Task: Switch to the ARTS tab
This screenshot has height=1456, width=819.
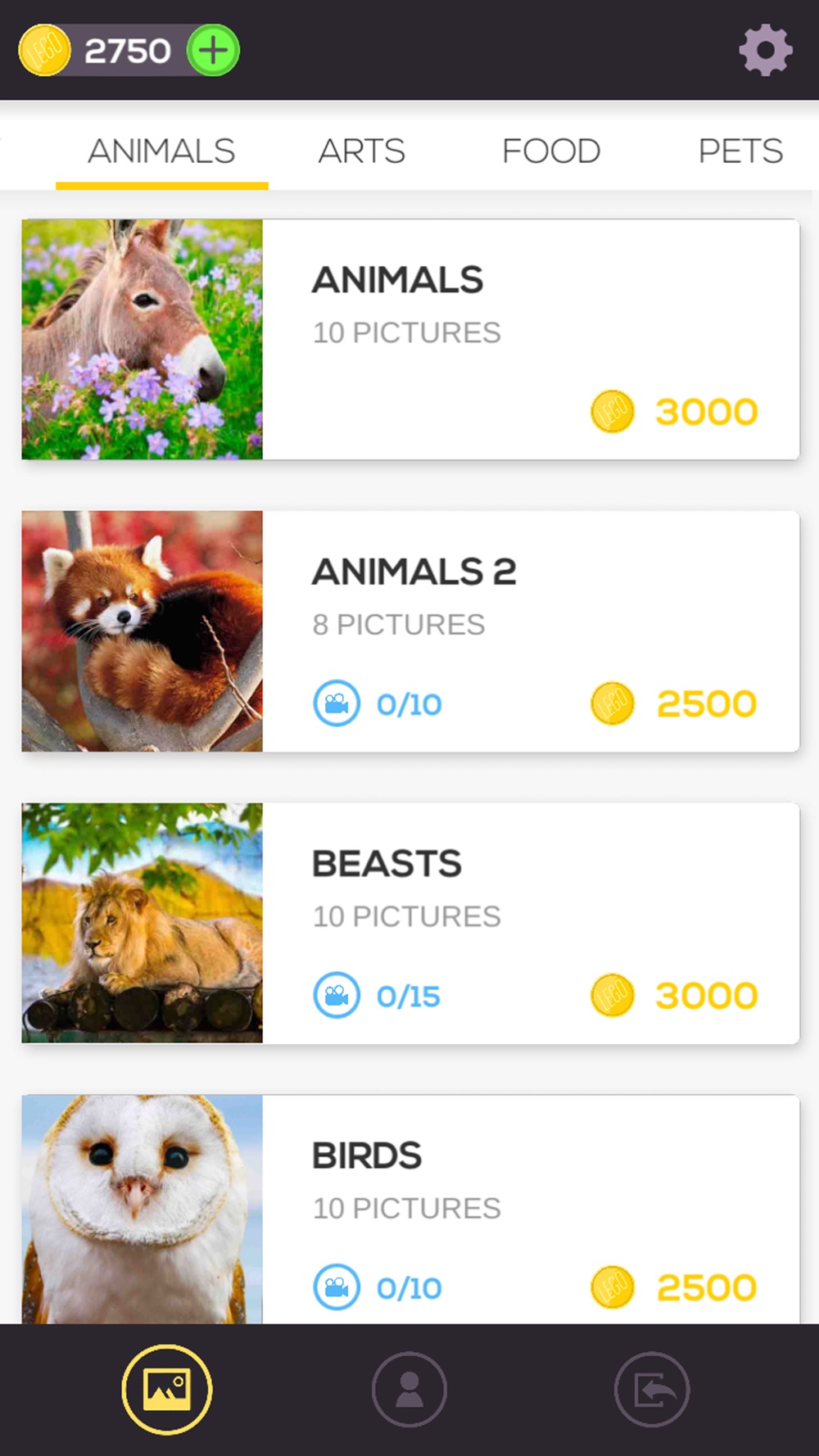Action: 361,151
